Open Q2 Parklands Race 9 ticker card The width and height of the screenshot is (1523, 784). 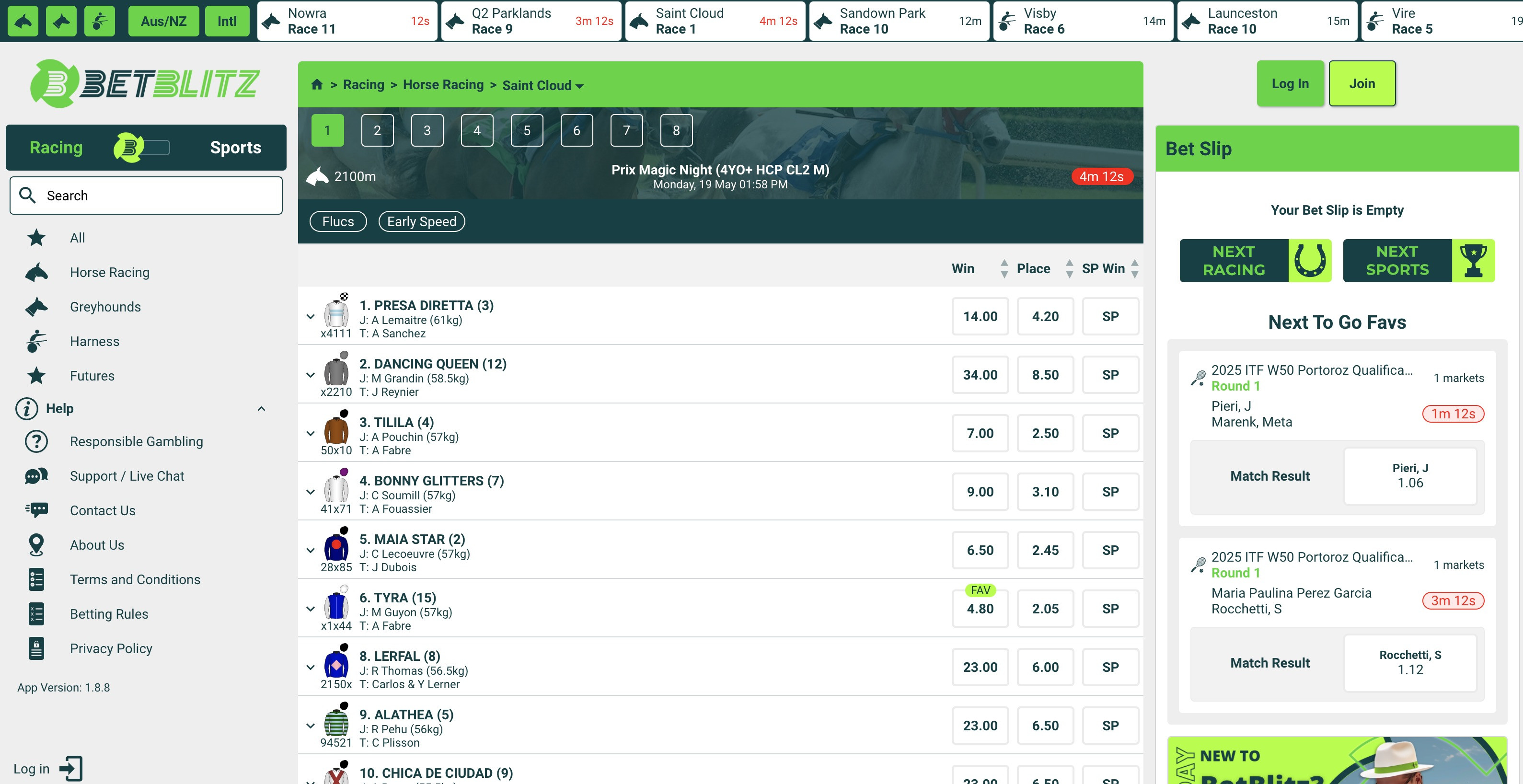click(x=531, y=21)
